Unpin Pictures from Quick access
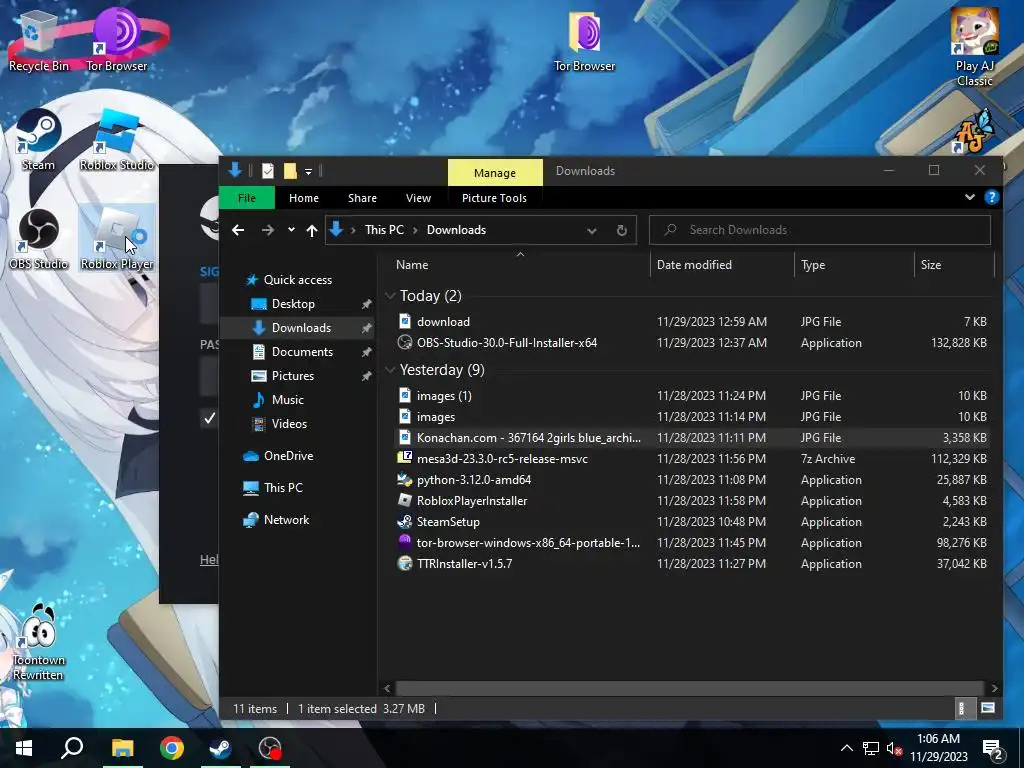Viewport: 1024px width, 768px height. pos(366,376)
